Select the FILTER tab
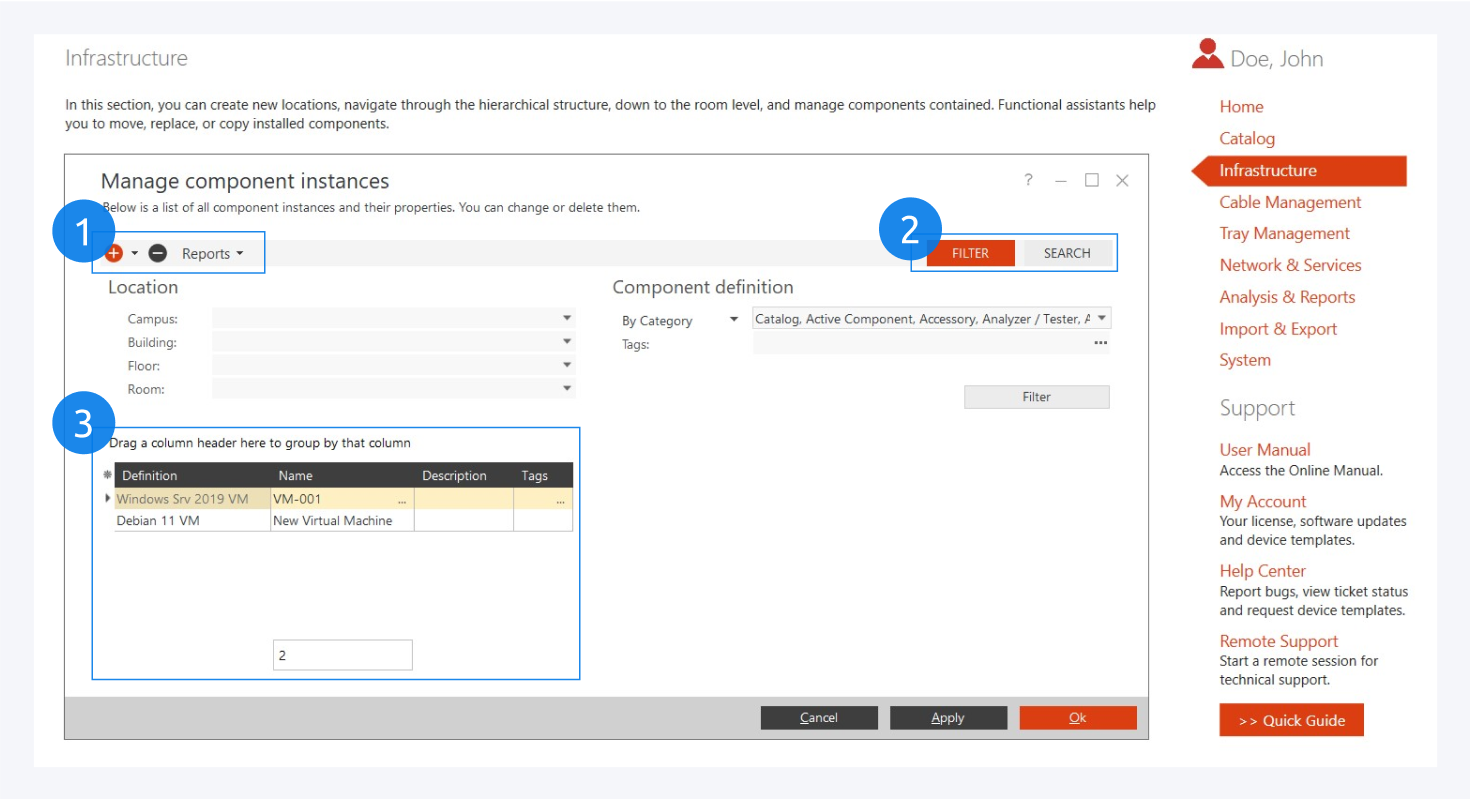The image size is (1471, 799). point(970,253)
